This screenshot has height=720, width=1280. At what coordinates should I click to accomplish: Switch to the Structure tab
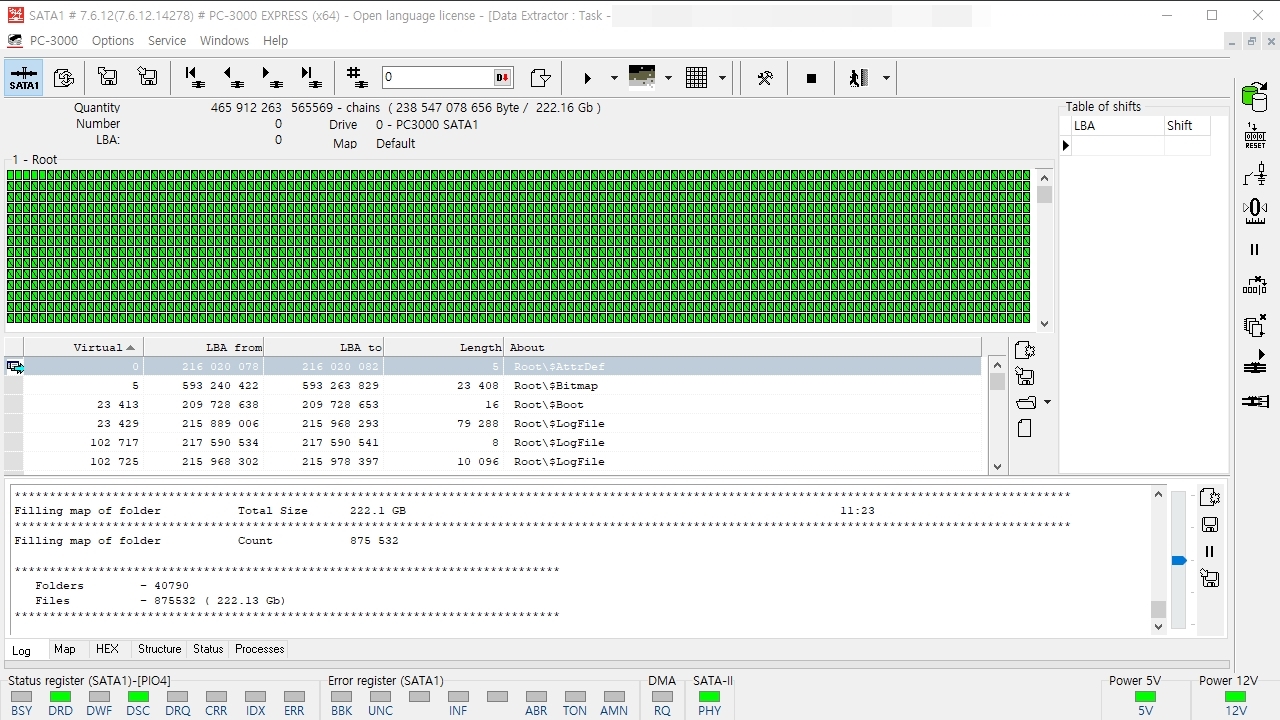(160, 649)
